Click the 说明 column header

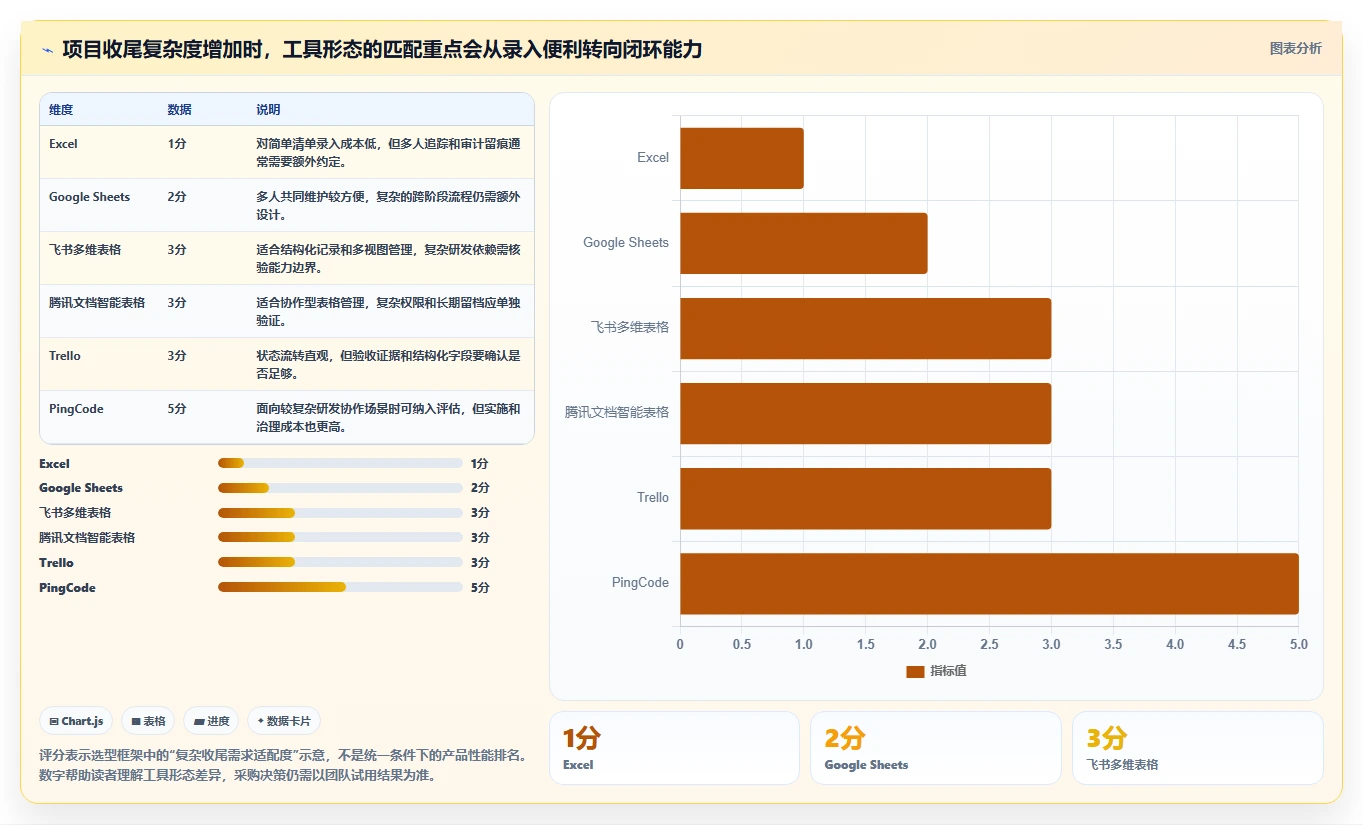tap(268, 110)
